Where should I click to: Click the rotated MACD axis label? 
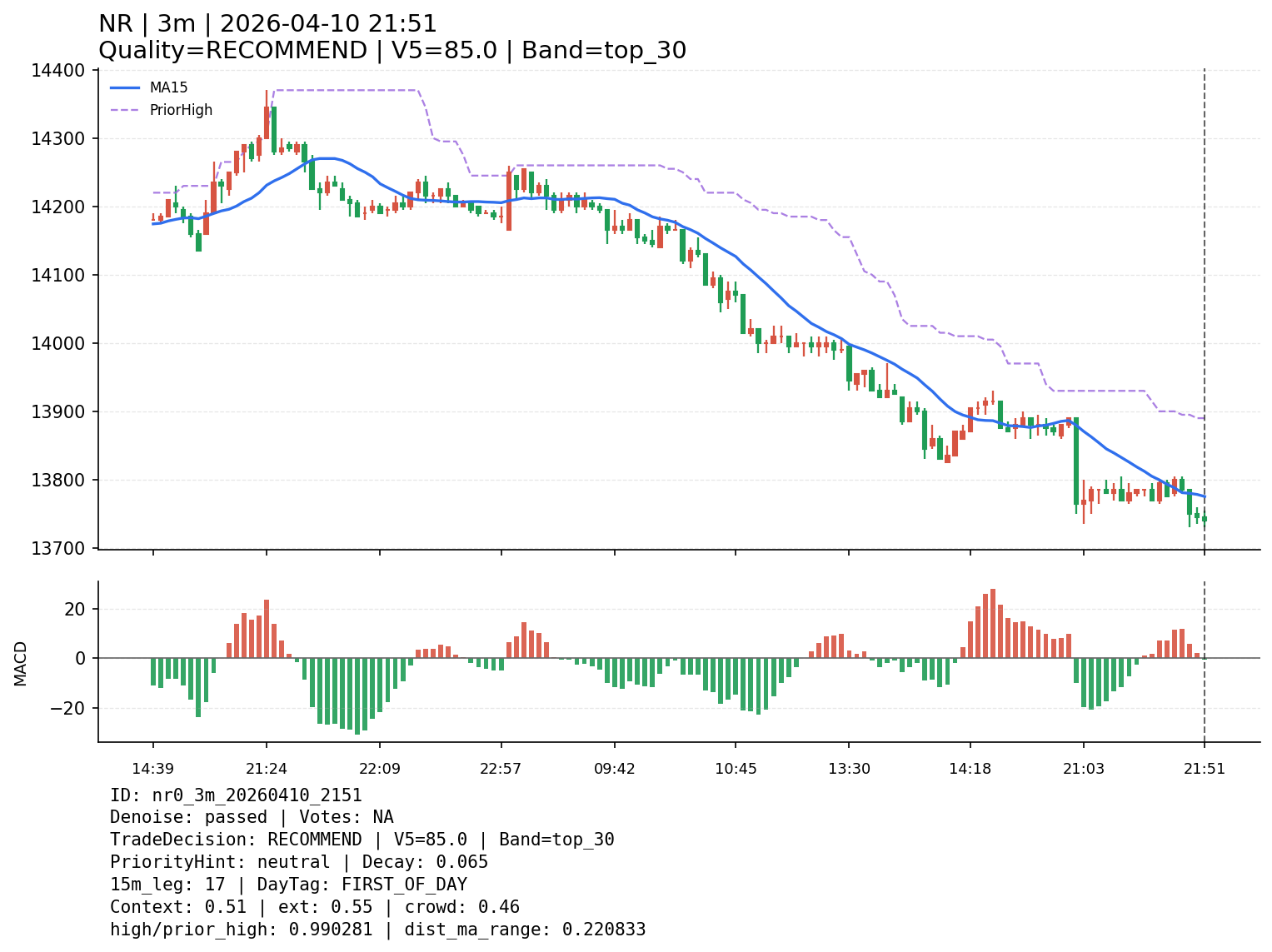[21, 663]
